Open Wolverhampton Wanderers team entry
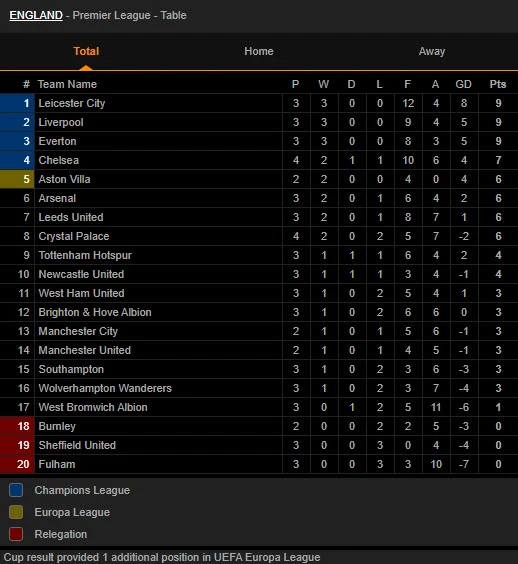Image resolution: width=518 pixels, height=564 pixels. pyautogui.click(x=105, y=388)
